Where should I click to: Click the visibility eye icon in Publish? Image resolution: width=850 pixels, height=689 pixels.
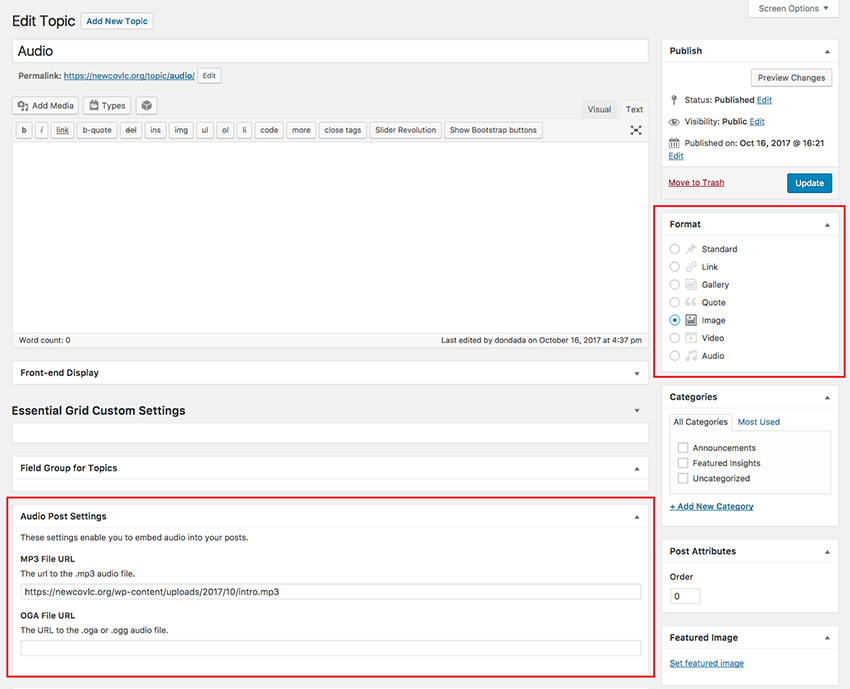[674, 122]
